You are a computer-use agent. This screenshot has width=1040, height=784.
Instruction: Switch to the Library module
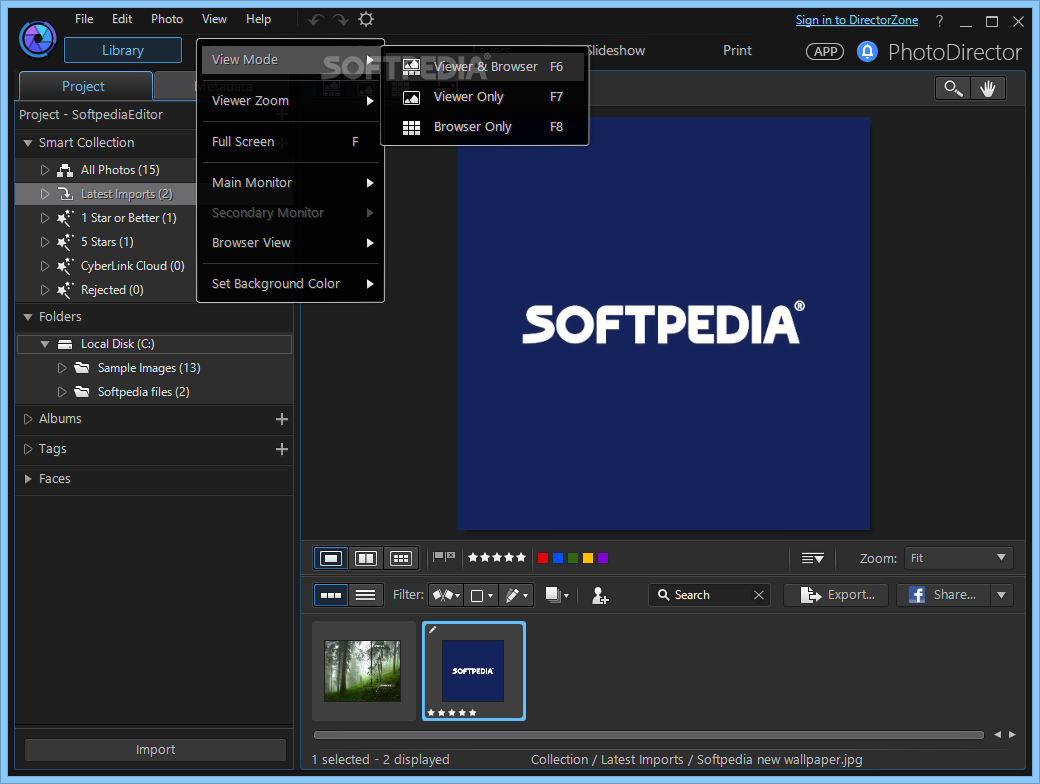click(x=123, y=50)
